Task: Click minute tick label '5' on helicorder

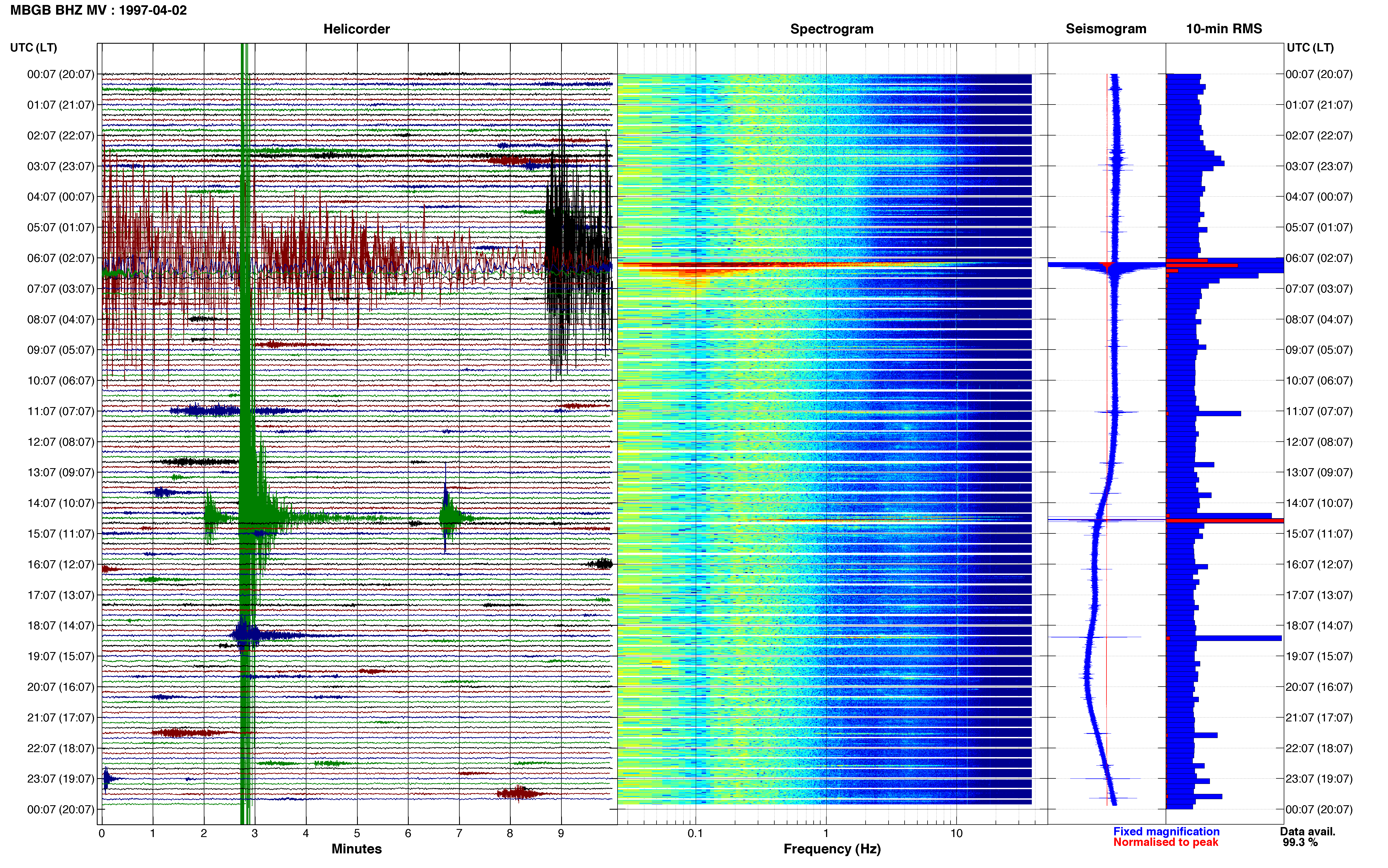Action: (x=357, y=833)
